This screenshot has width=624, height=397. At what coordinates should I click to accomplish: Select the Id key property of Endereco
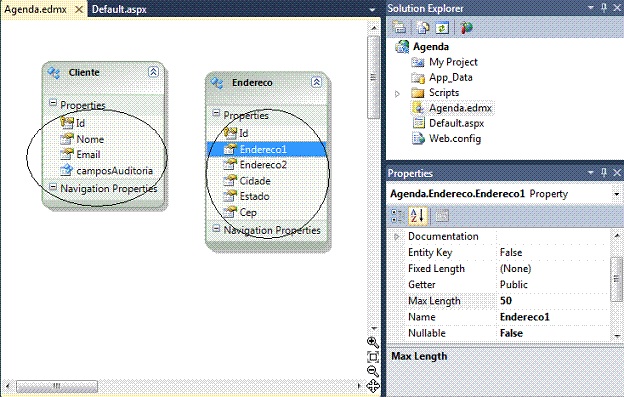click(x=244, y=134)
